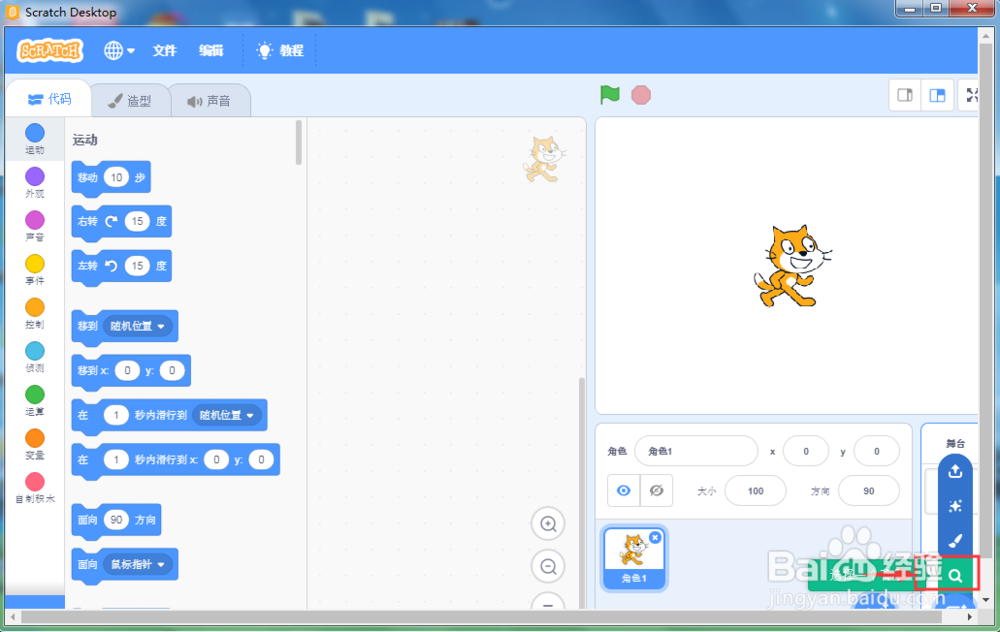Open 秒内滑行到 随机位置 dropdown
The width and height of the screenshot is (1000, 632).
[226, 415]
